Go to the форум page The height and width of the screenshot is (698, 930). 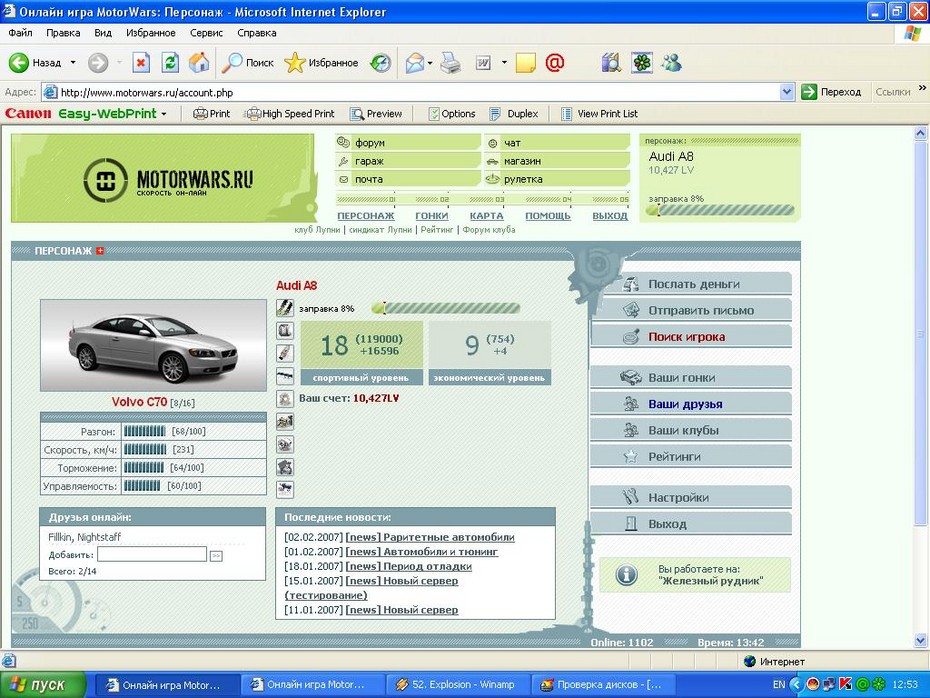pyautogui.click(x=408, y=142)
